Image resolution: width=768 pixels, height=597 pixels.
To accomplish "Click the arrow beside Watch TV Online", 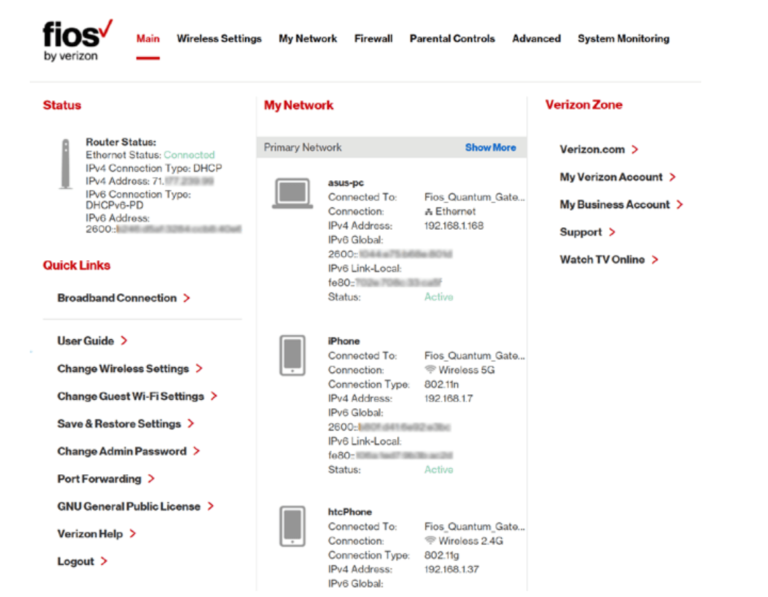I will coord(655,260).
